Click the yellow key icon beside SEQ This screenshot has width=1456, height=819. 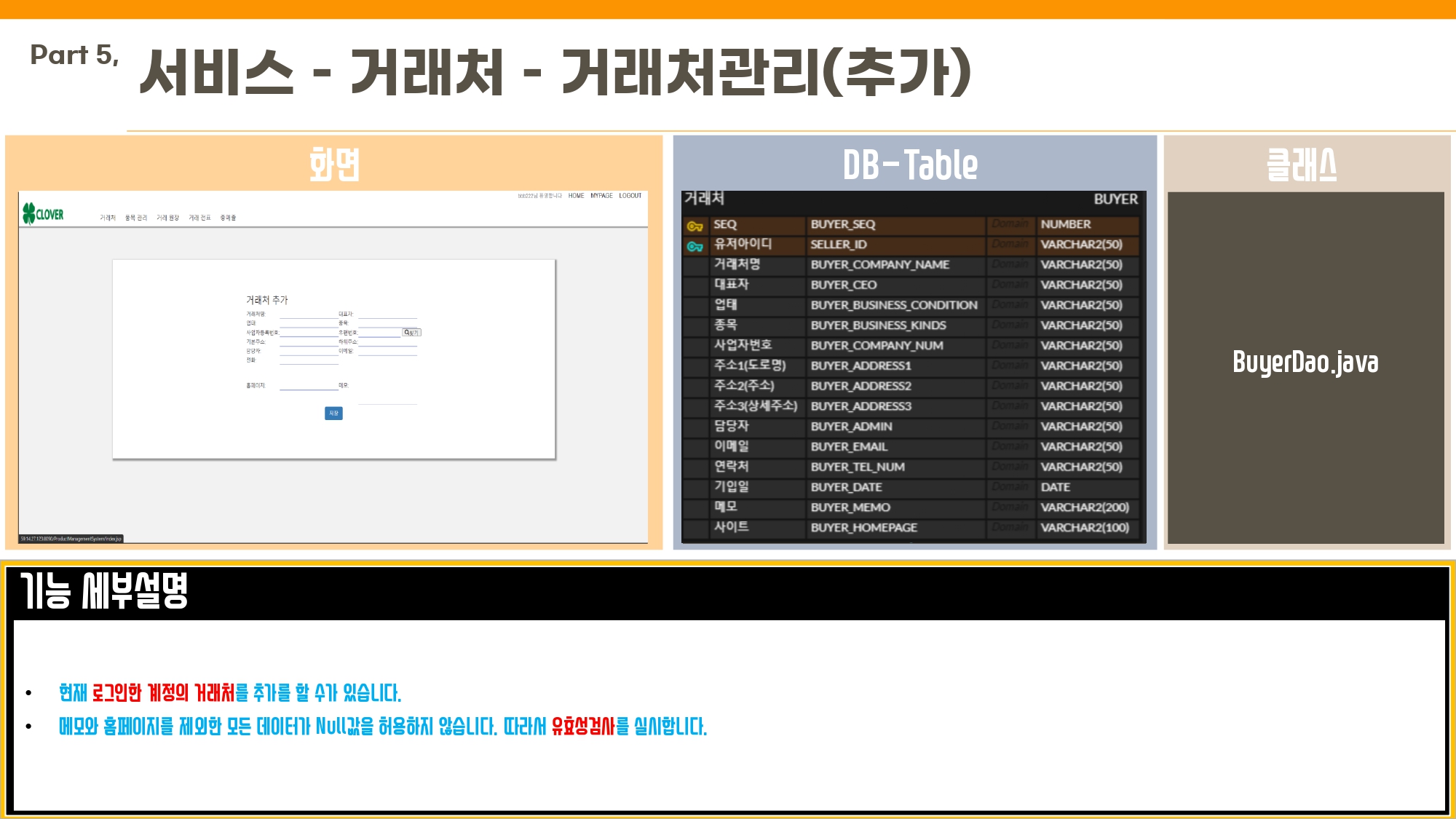point(695,226)
